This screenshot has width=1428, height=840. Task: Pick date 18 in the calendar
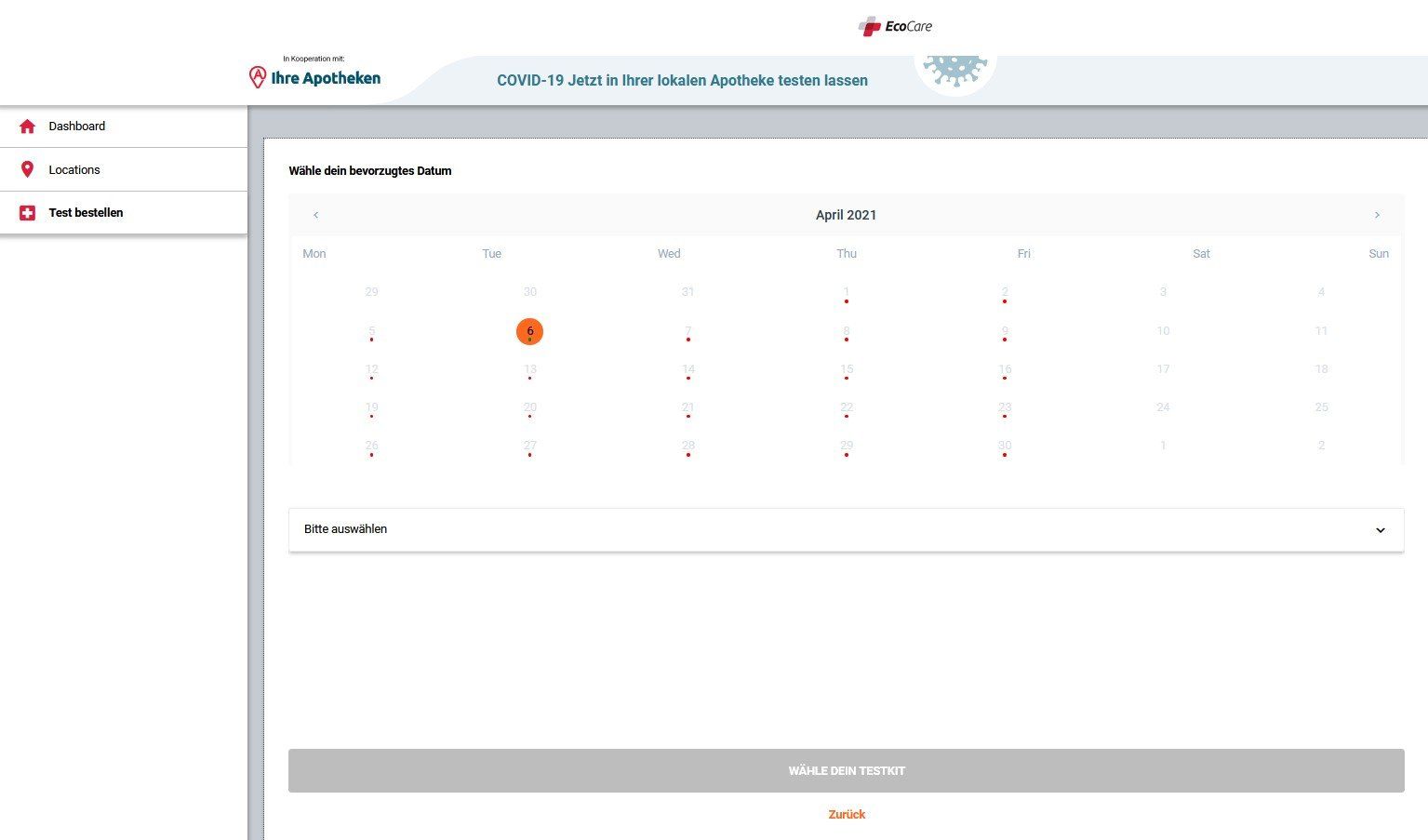click(x=1321, y=369)
